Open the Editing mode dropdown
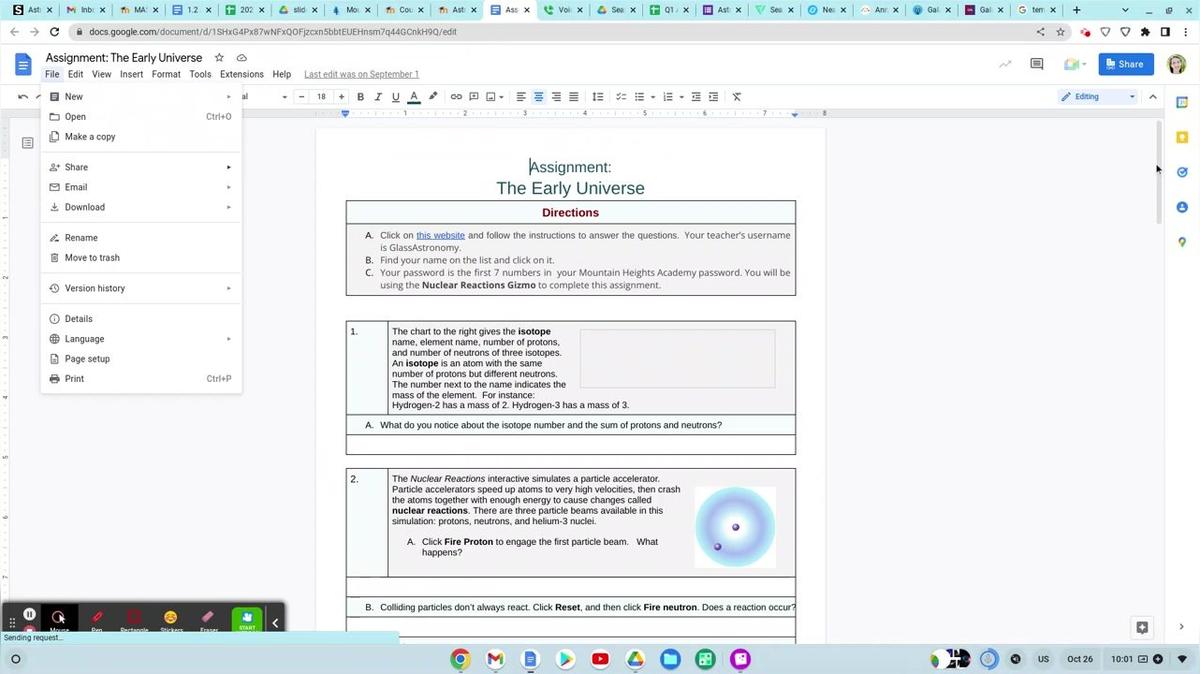The height and width of the screenshot is (674, 1200). click(x=1098, y=97)
